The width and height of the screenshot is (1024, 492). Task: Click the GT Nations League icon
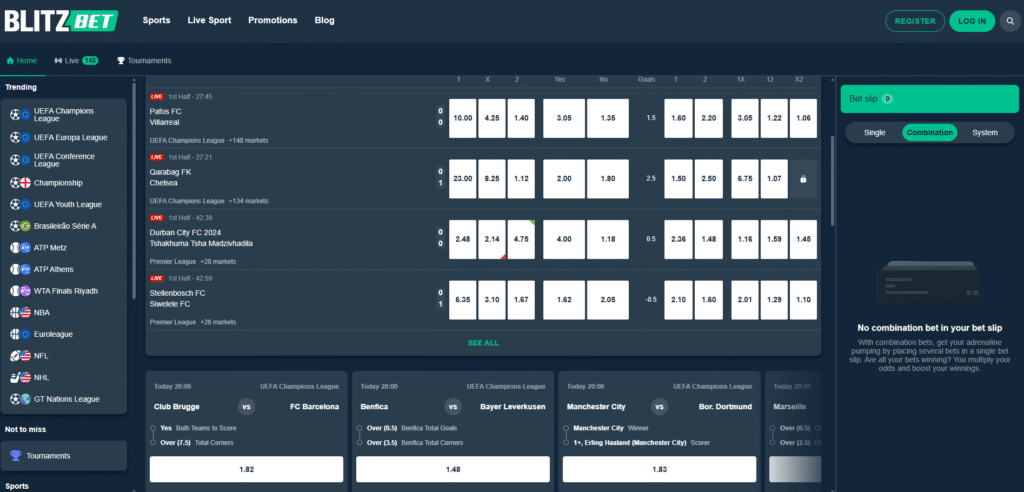(x=21, y=399)
